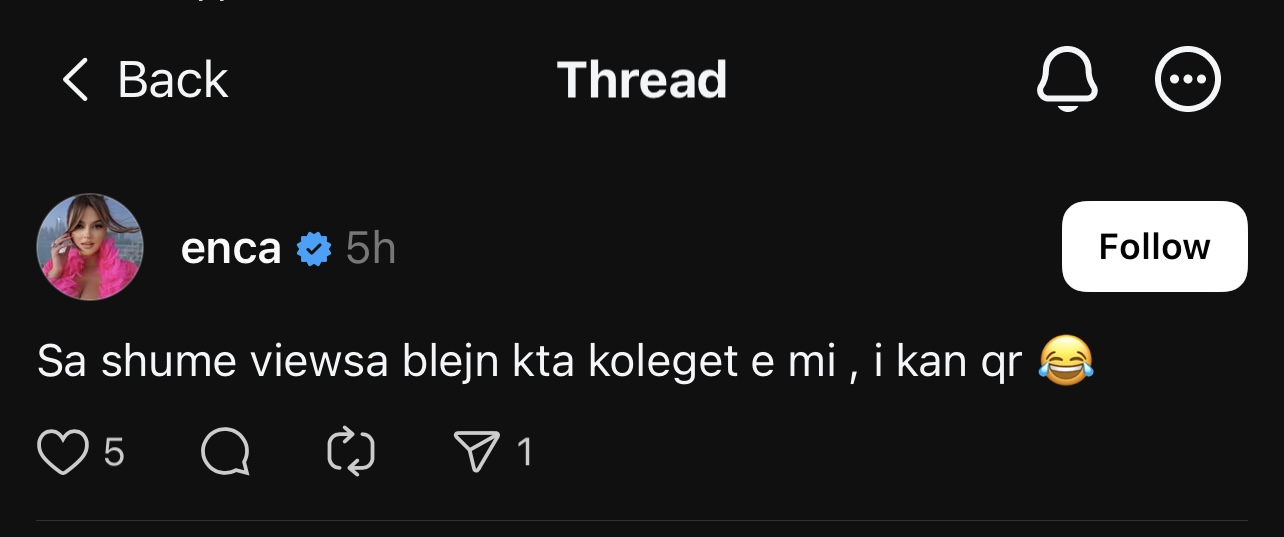The width and height of the screenshot is (1284, 537).
Task: Click enca's blue verified badge
Action: 314,248
